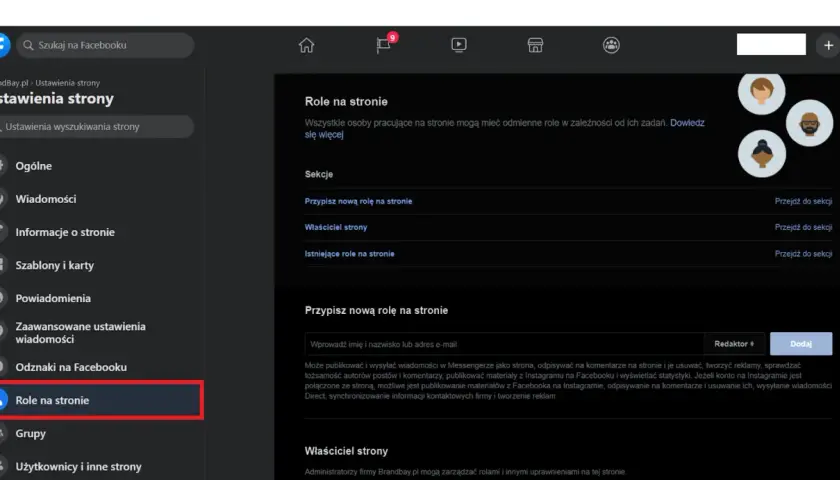Image resolution: width=840 pixels, height=480 pixels.
Task: Open Odznaki na Facebooku section
Action: 71,368
